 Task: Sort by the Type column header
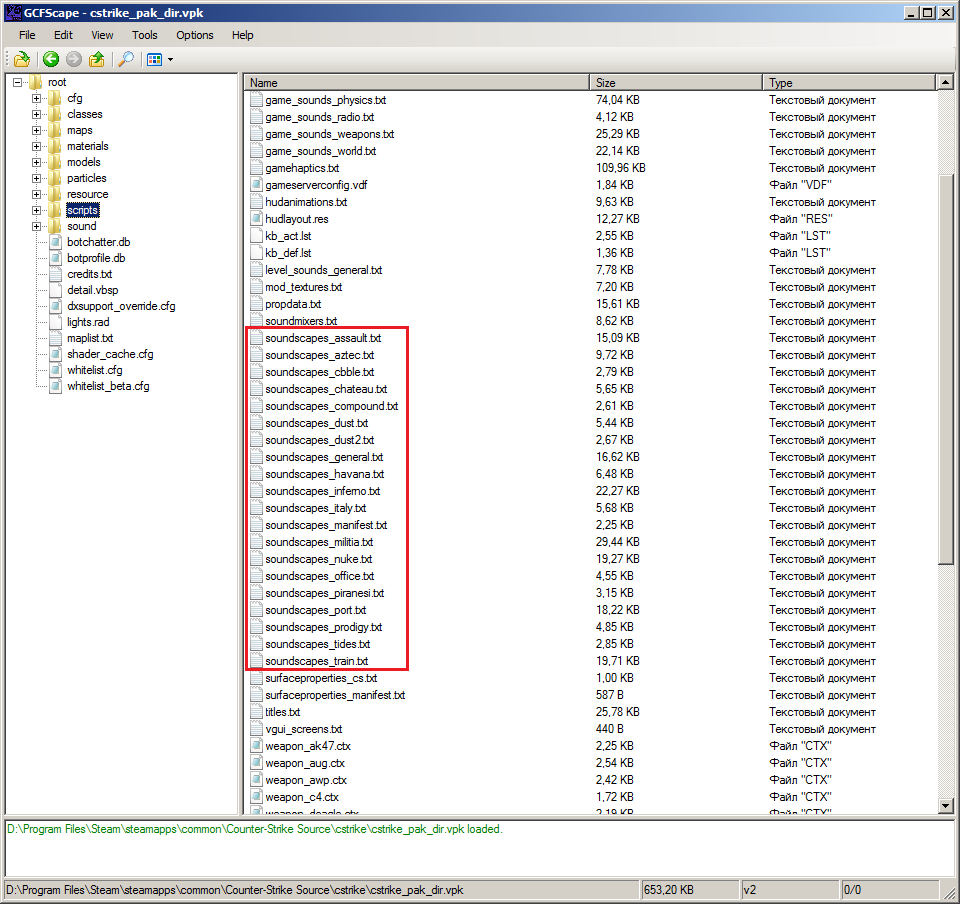(850, 83)
